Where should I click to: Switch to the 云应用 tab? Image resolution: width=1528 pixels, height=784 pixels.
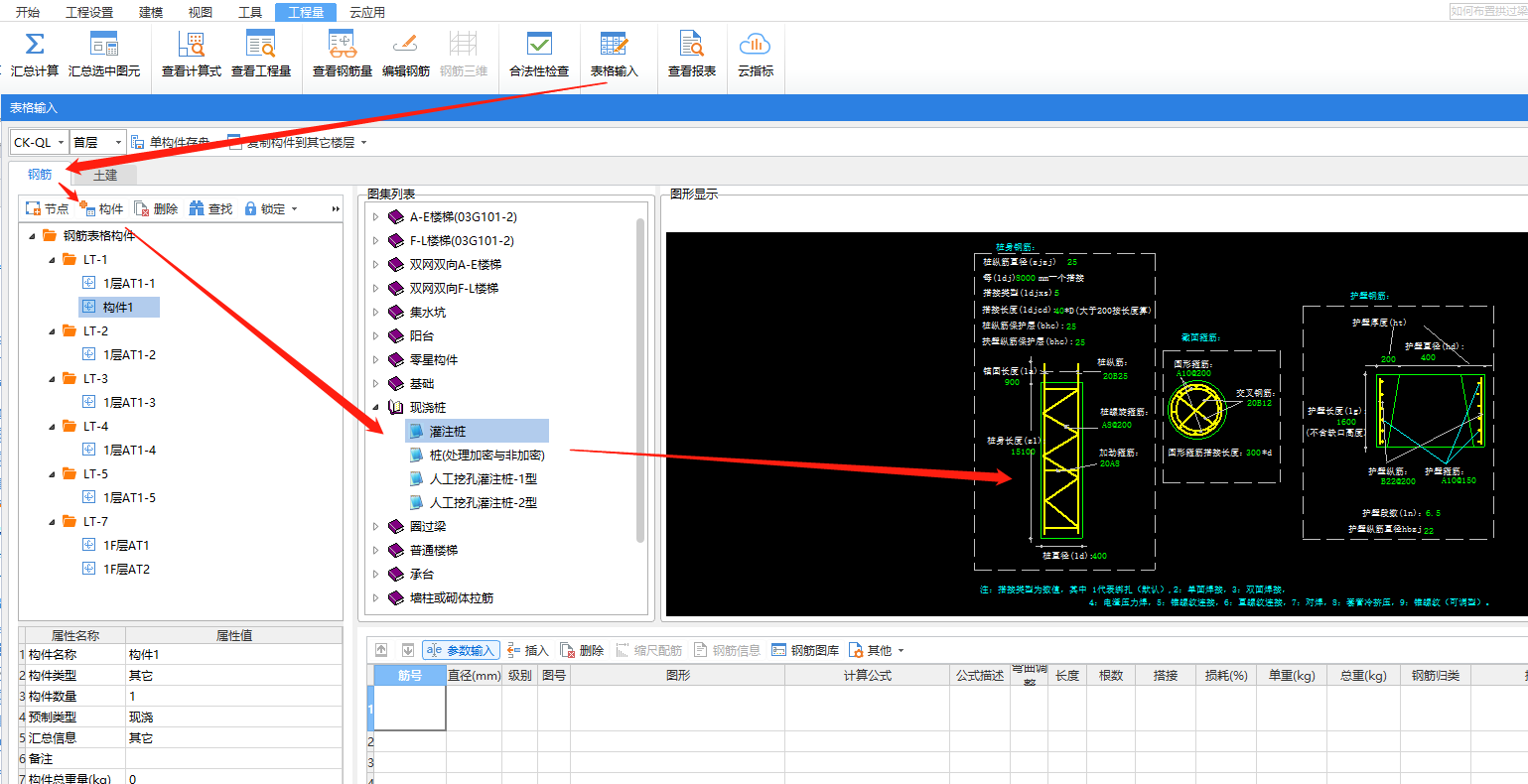point(367,12)
